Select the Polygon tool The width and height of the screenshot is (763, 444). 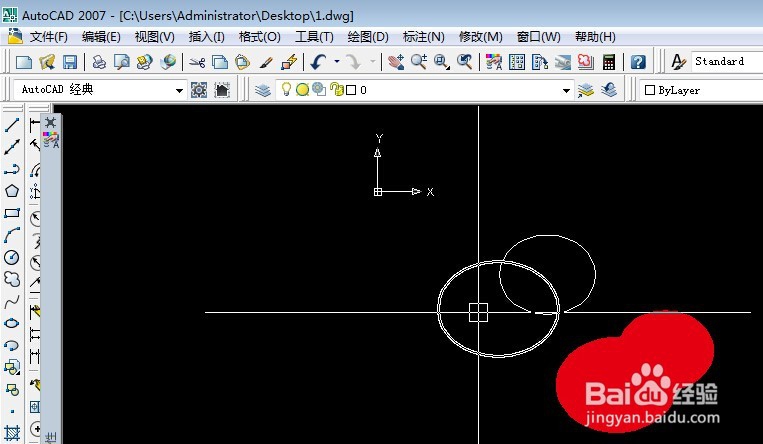[x=12, y=191]
